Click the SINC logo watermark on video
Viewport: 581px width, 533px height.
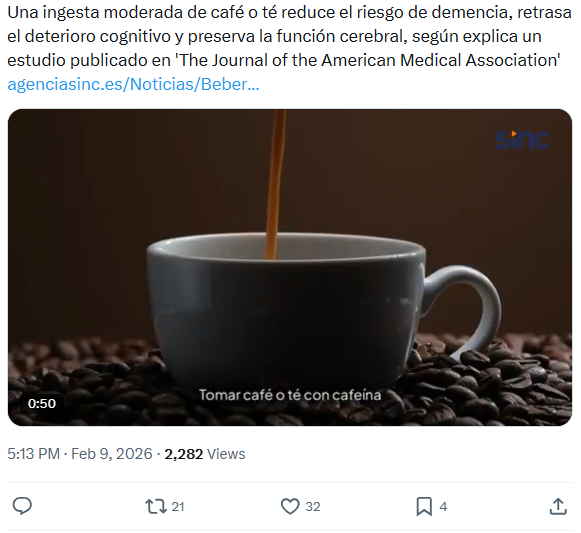click(x=522, y=140)
